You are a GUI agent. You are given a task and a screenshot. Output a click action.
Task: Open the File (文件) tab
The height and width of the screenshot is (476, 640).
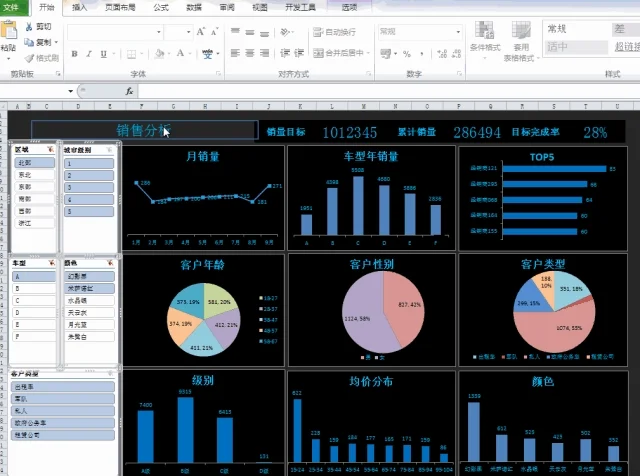pyautogui.click(x=13, y=7)
